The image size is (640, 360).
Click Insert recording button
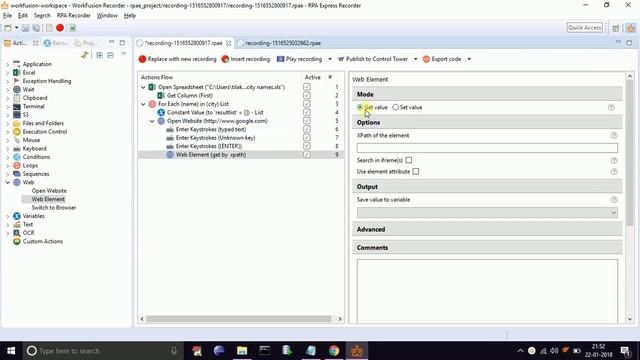(x=246, y=59)
